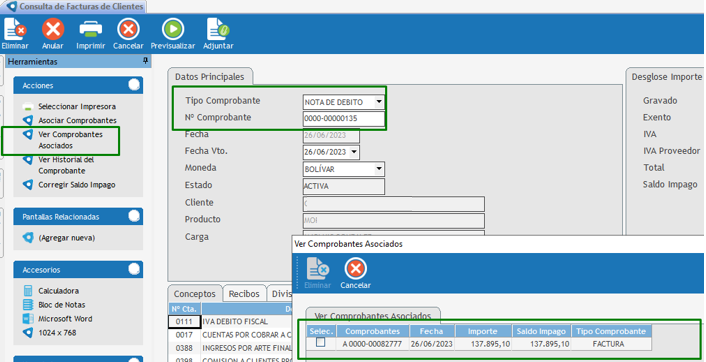Click the icon beside Asociar Comprobantes
The height and width of the screenshot is (362, 706).
(x=28, y=120)
